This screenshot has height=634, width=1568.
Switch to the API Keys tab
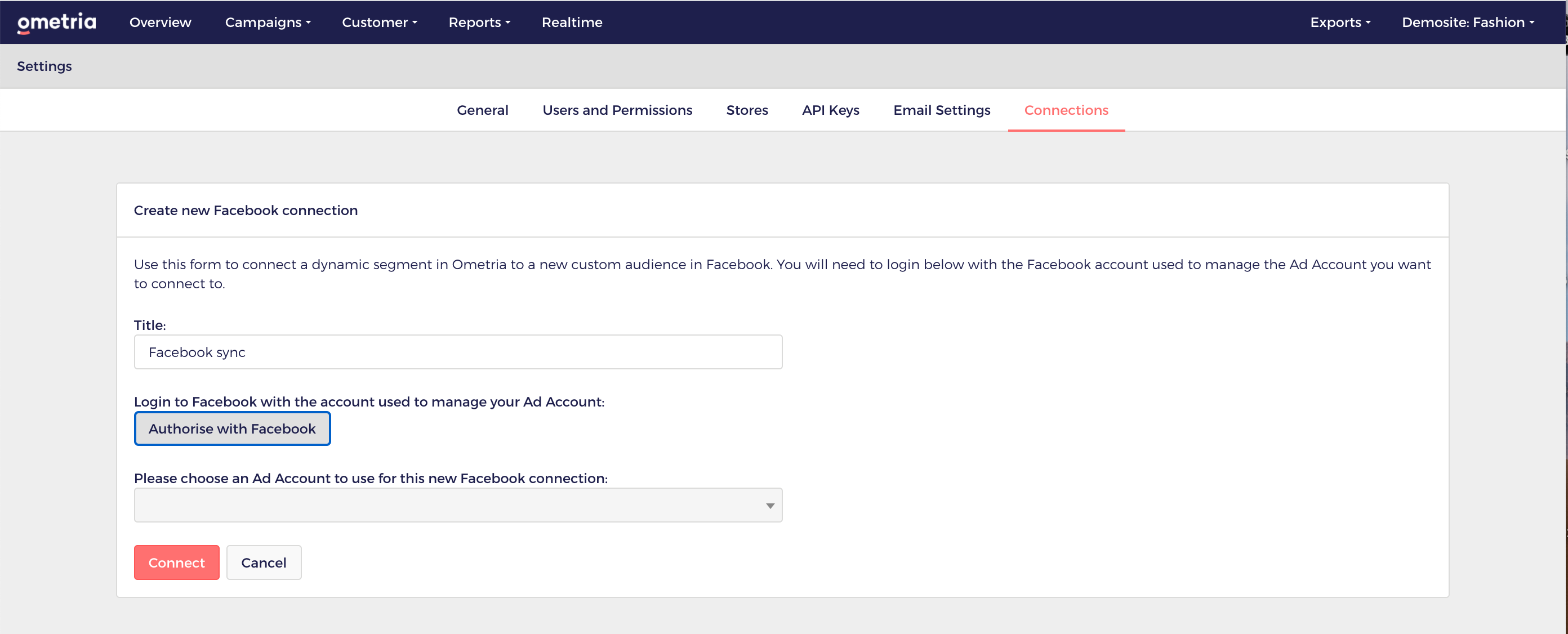coord(830,110)
